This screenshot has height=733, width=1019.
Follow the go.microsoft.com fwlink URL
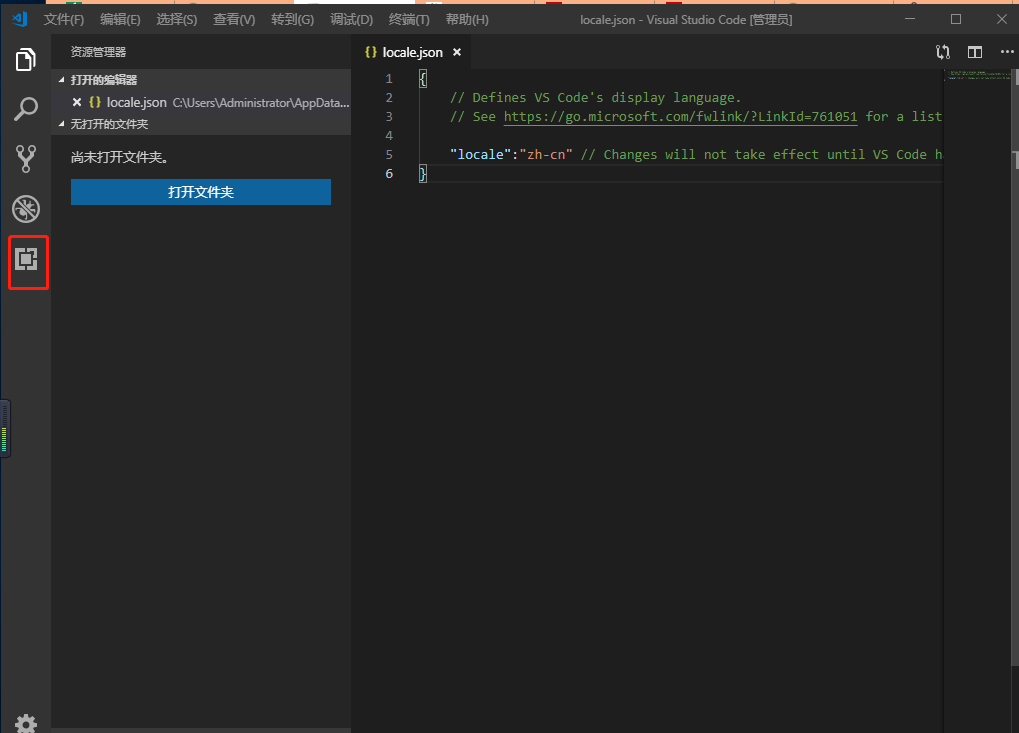(x=680, y=116)
